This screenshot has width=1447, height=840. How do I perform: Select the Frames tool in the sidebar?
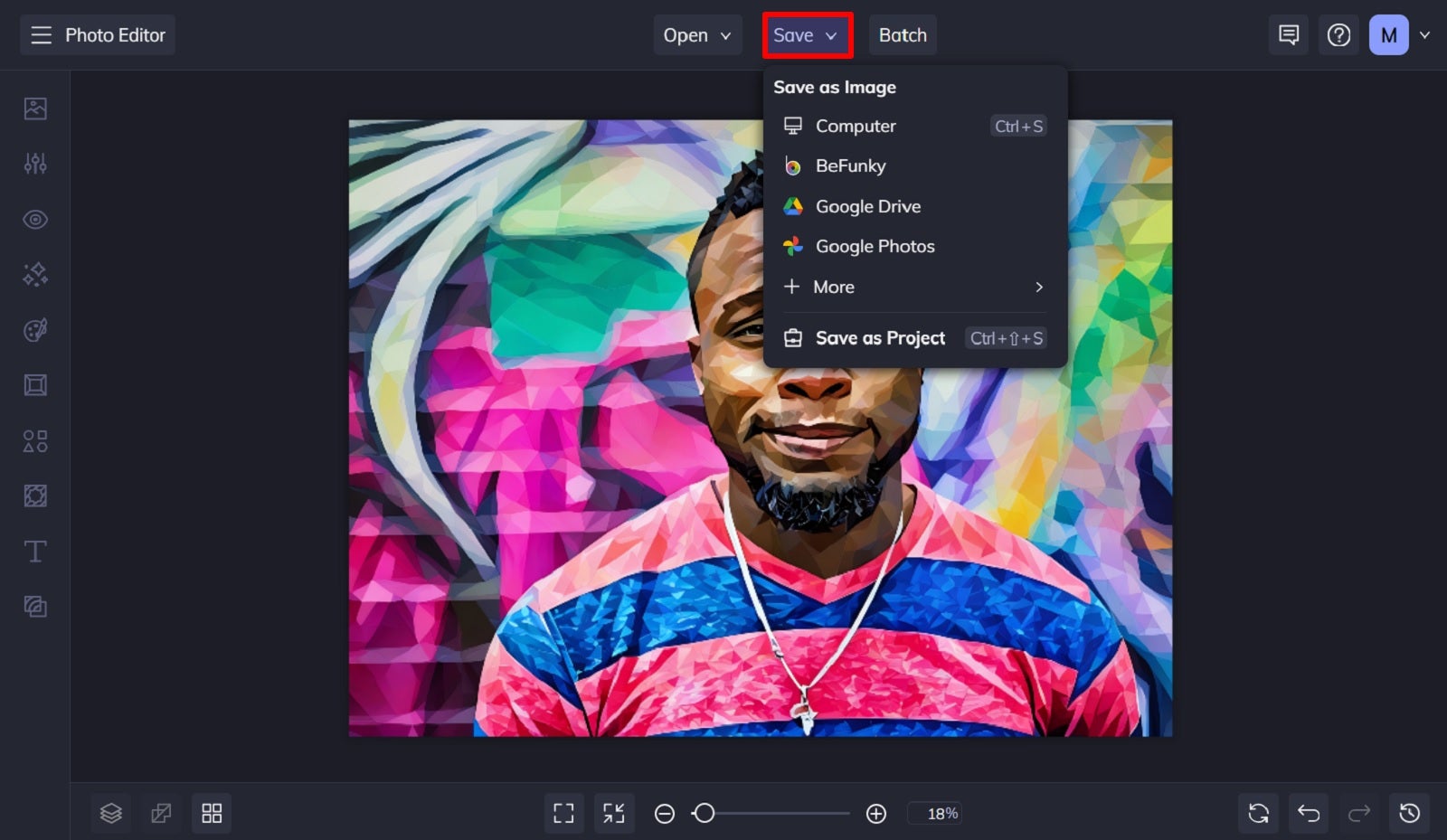pyautogui.click(x=35, y=384)
